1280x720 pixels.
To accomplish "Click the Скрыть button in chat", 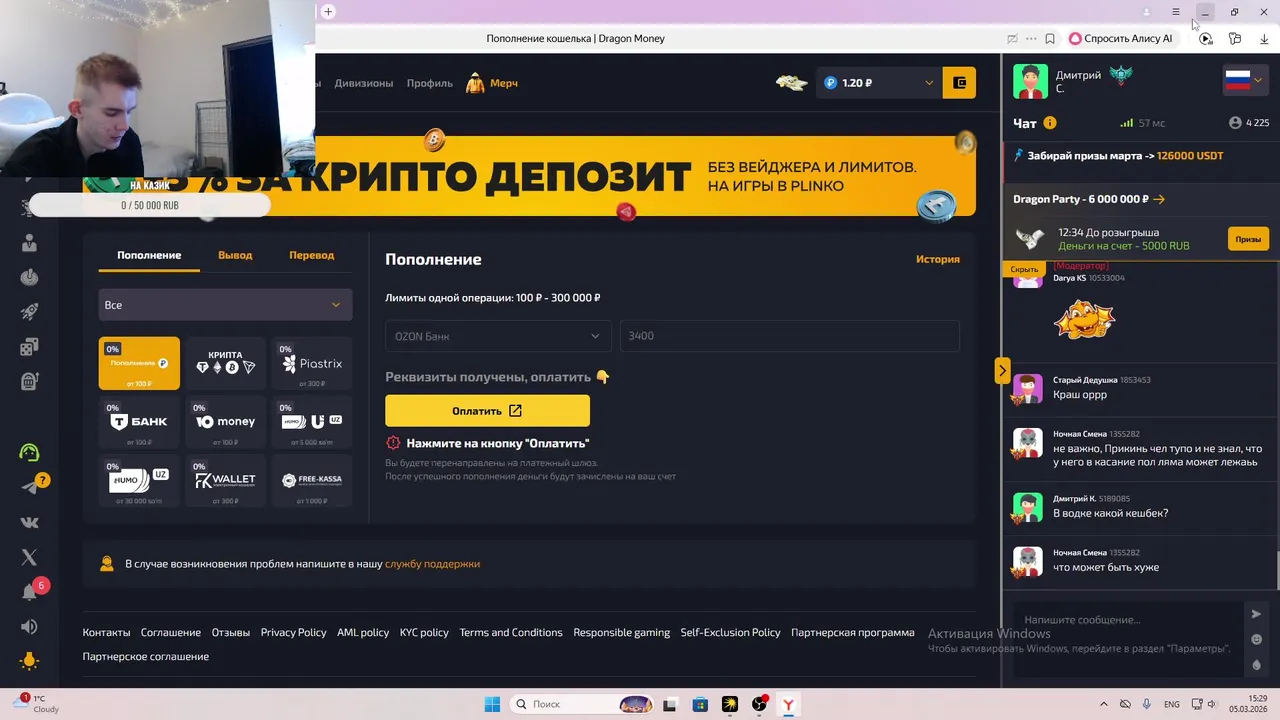I will click(1024, 269).
